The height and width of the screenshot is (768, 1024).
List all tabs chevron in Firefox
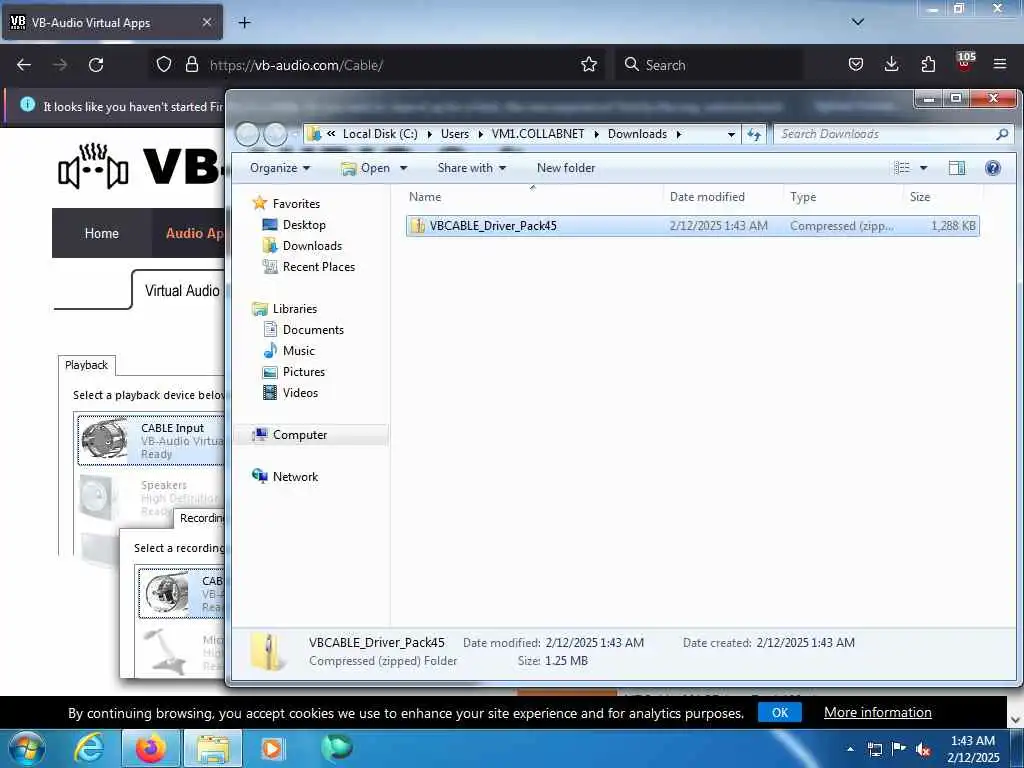pyautogui.click(x=857, y=22)
